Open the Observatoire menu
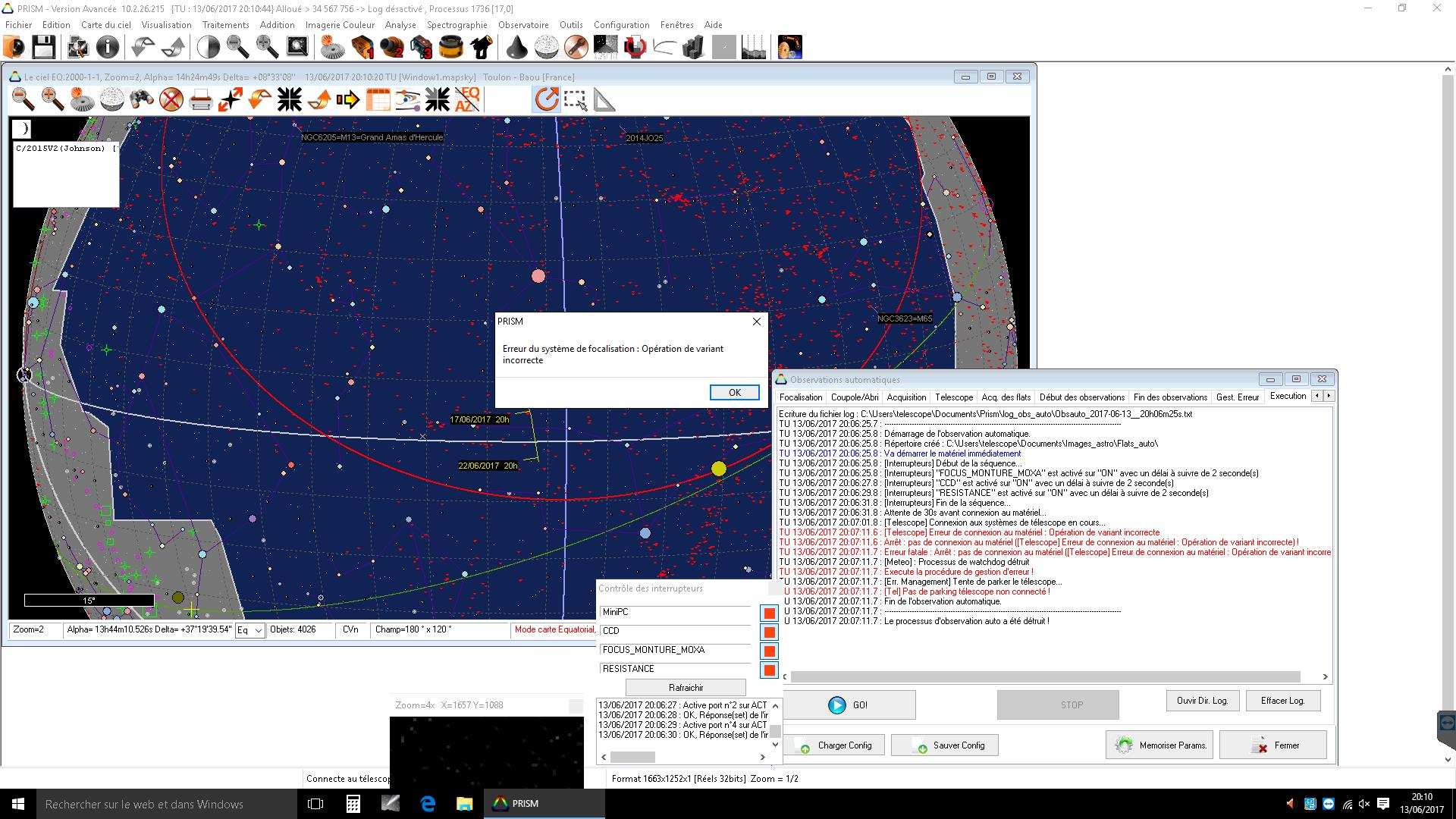This screenshot has height=819, width=1456. (x=522, y=24)
